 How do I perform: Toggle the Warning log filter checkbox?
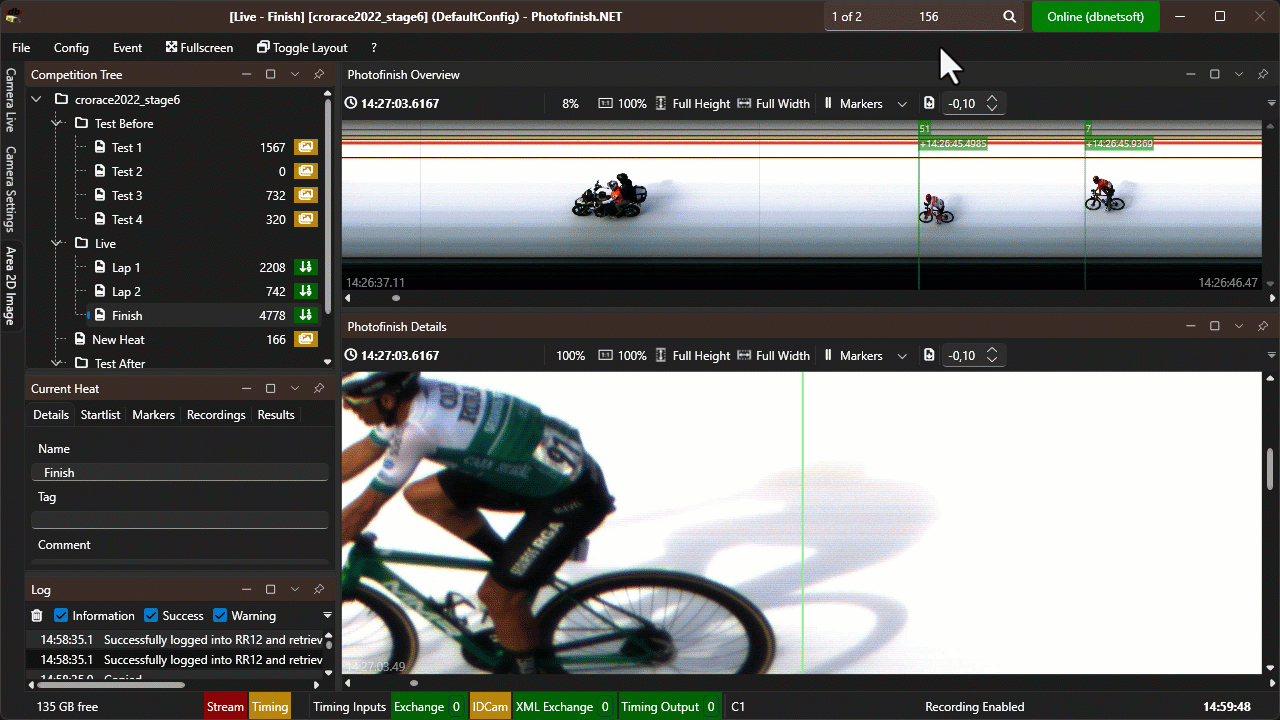pos(221,616)
